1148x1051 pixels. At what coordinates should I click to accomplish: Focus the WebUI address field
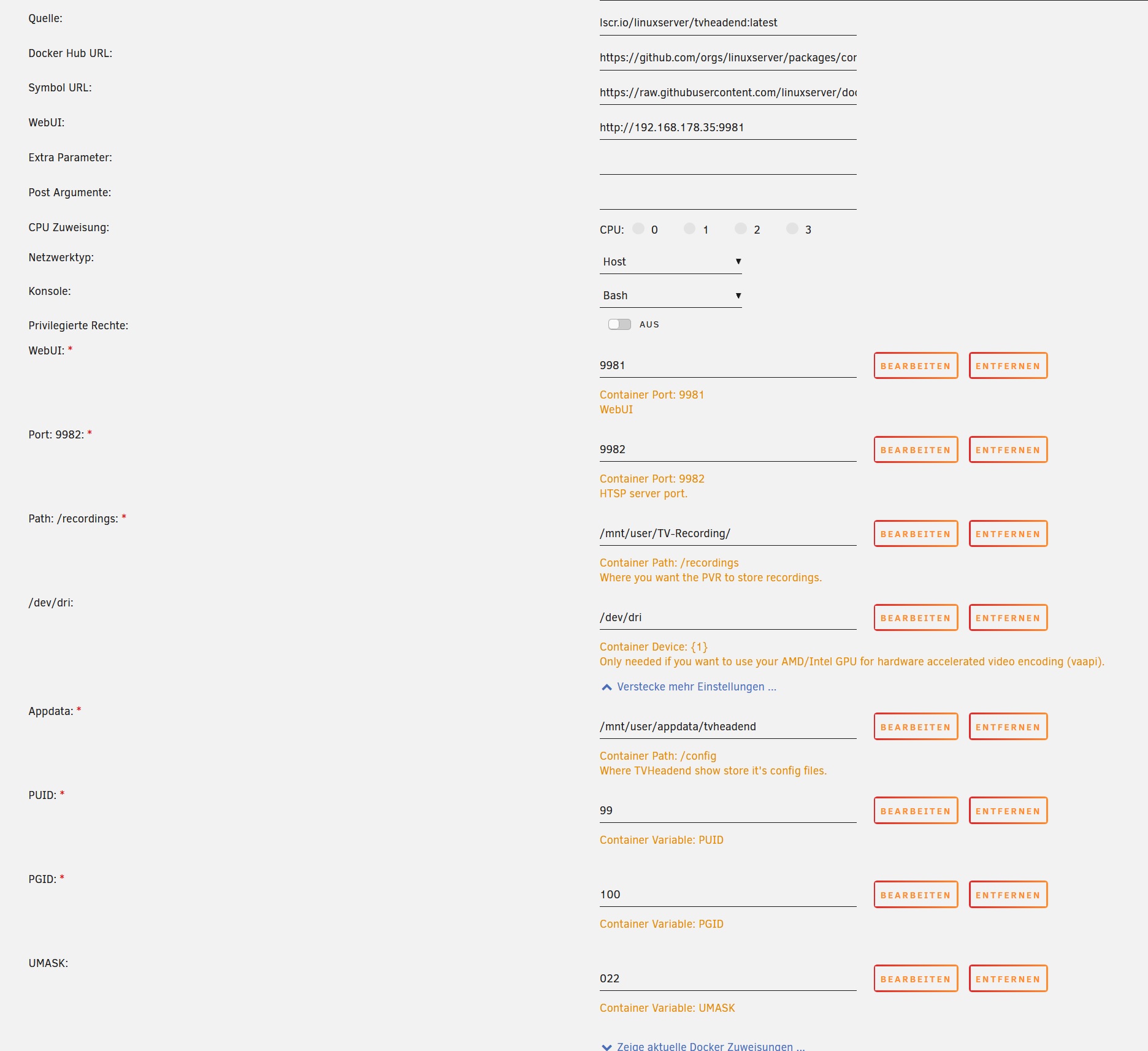click(x=728, y=128)
